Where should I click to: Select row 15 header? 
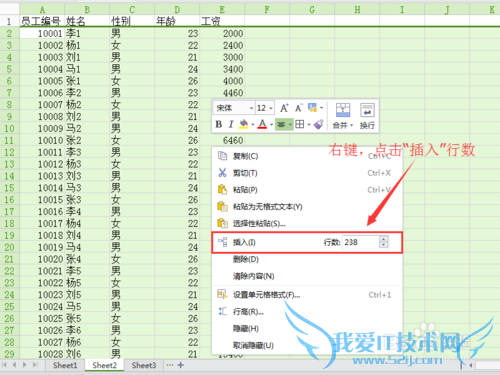[9, 188]
